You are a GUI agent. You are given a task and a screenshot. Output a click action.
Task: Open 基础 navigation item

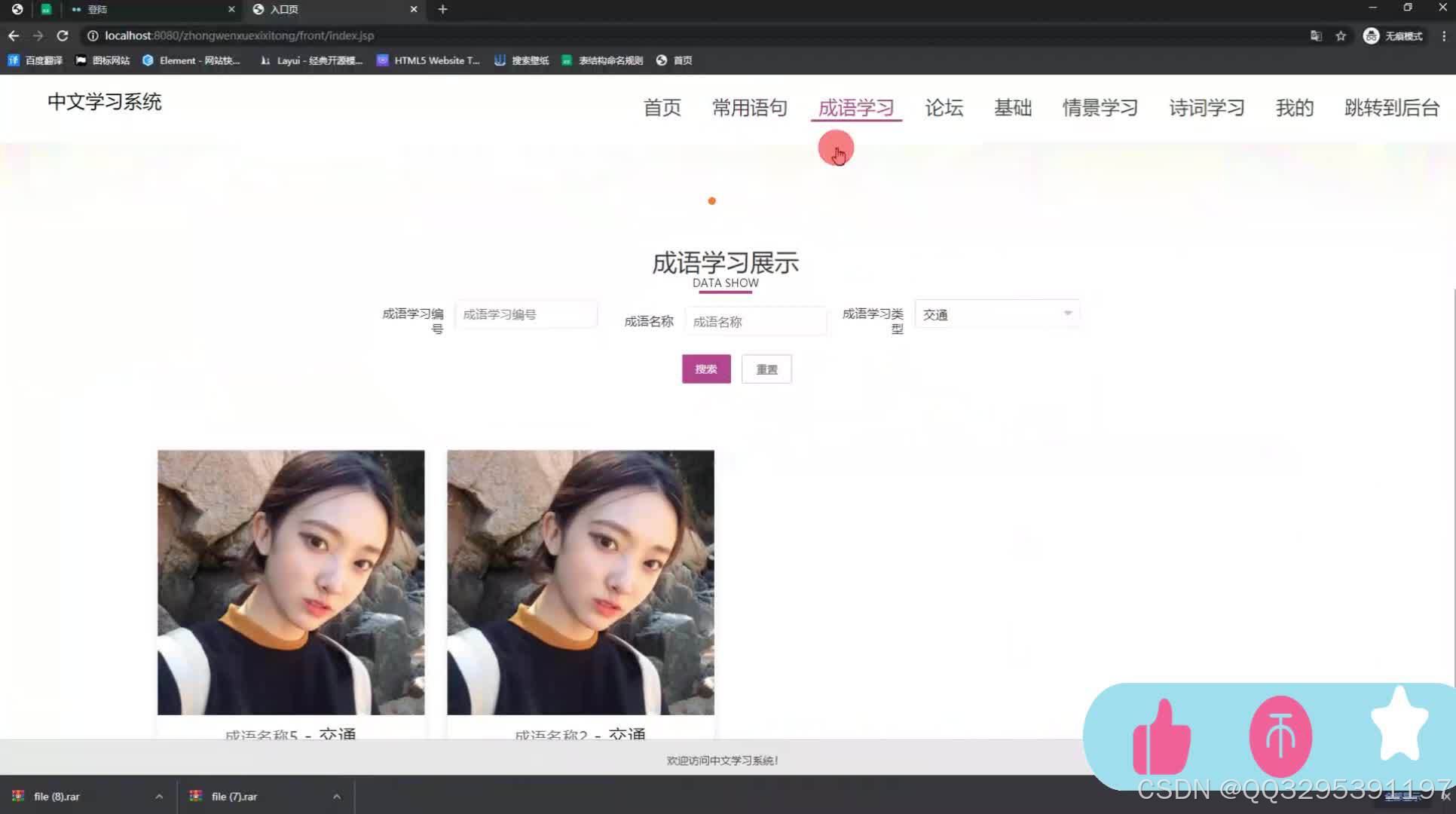(x=1013, y=108)
